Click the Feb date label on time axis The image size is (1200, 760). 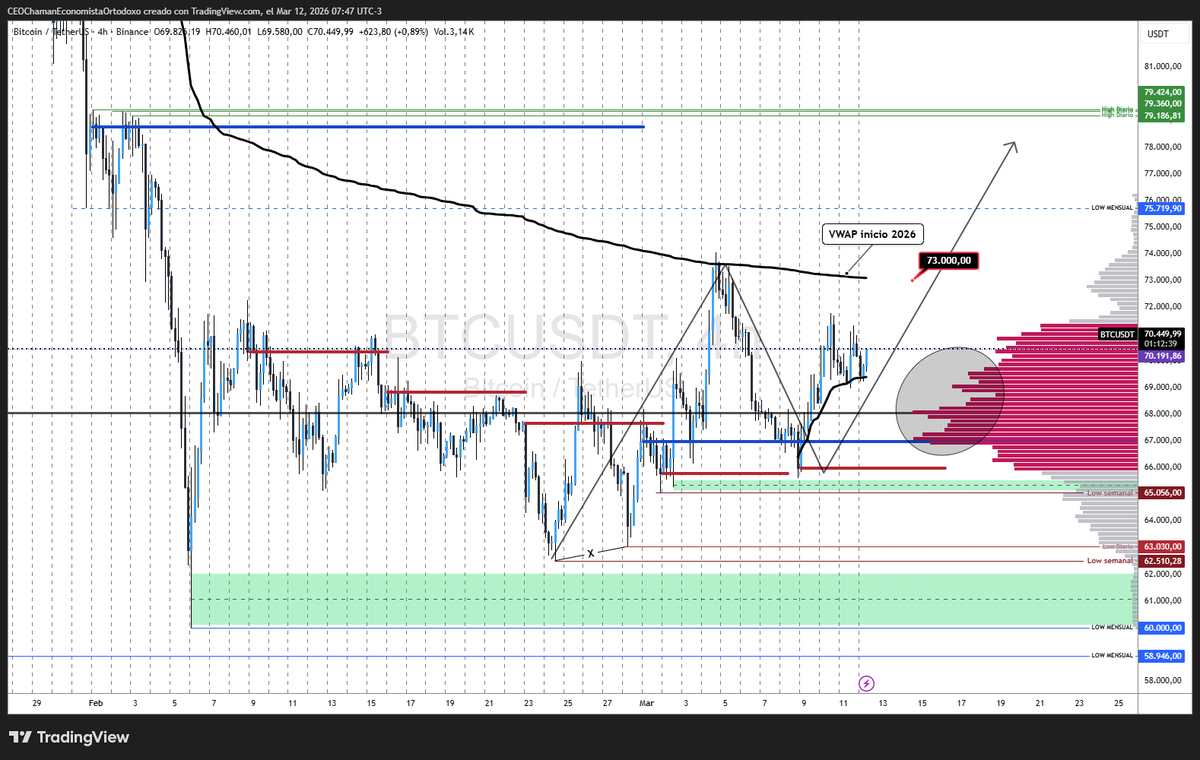pos(96,703)
